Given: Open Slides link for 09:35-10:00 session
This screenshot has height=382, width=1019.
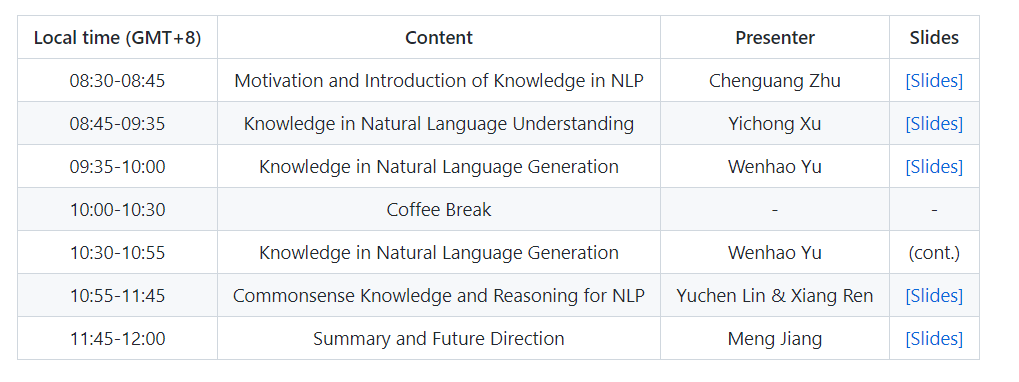Looking at the screenshot, I should pos(934,166).
